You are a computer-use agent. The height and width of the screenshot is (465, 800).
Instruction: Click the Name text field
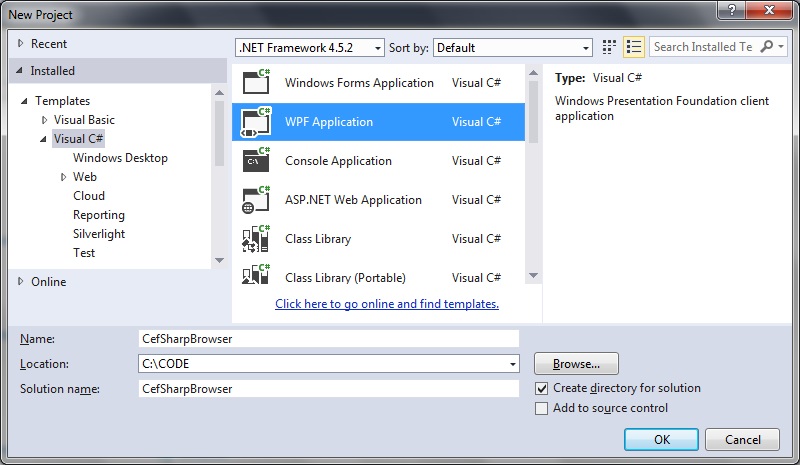pyautogui.click(x=329, y=339)
